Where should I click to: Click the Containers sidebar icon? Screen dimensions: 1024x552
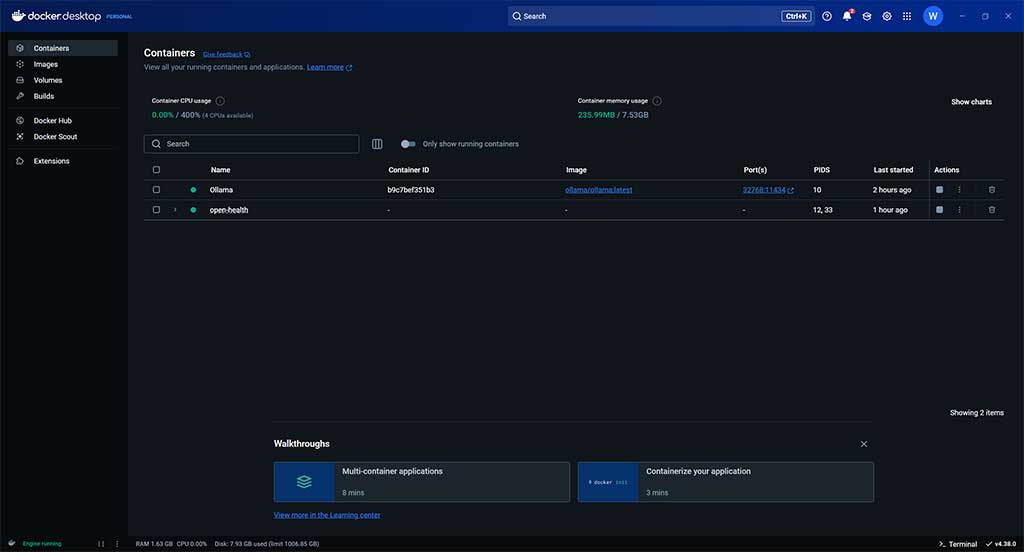pos(20,48)
